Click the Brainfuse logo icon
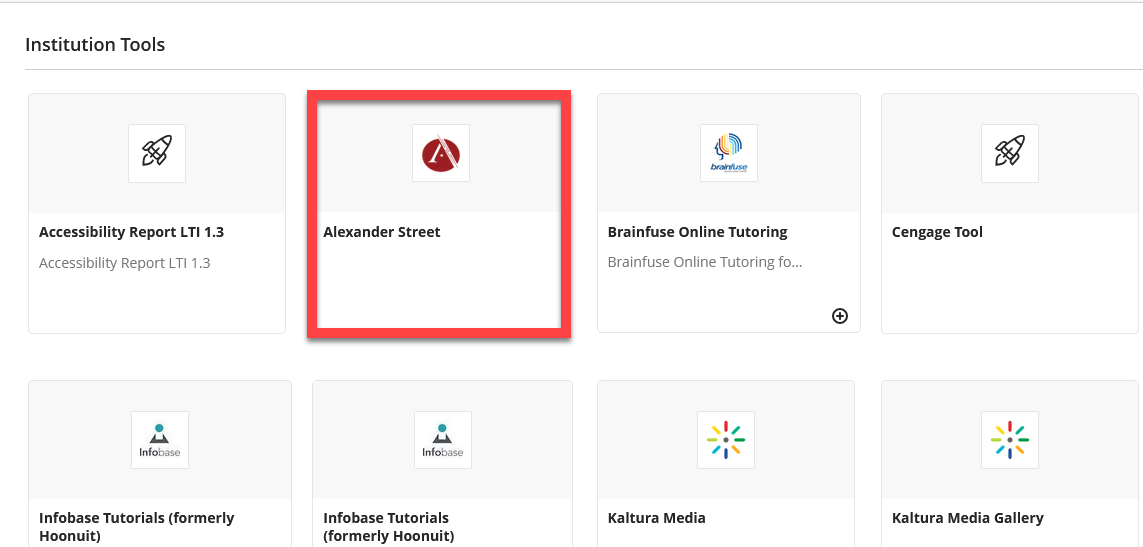This screenshot has width=1143, height=547. 729,153
